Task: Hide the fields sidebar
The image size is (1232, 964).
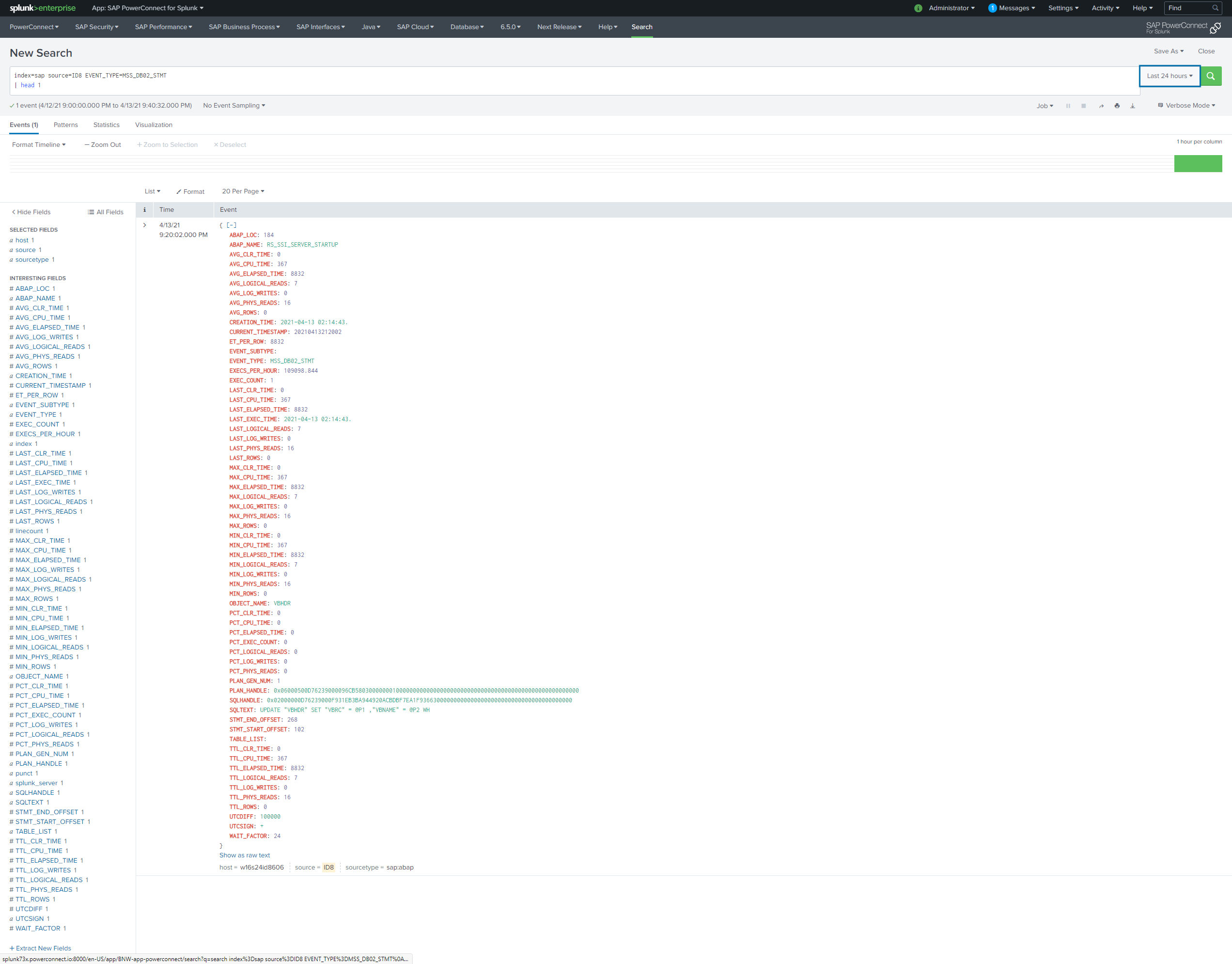Action: (x=31, y=212)
